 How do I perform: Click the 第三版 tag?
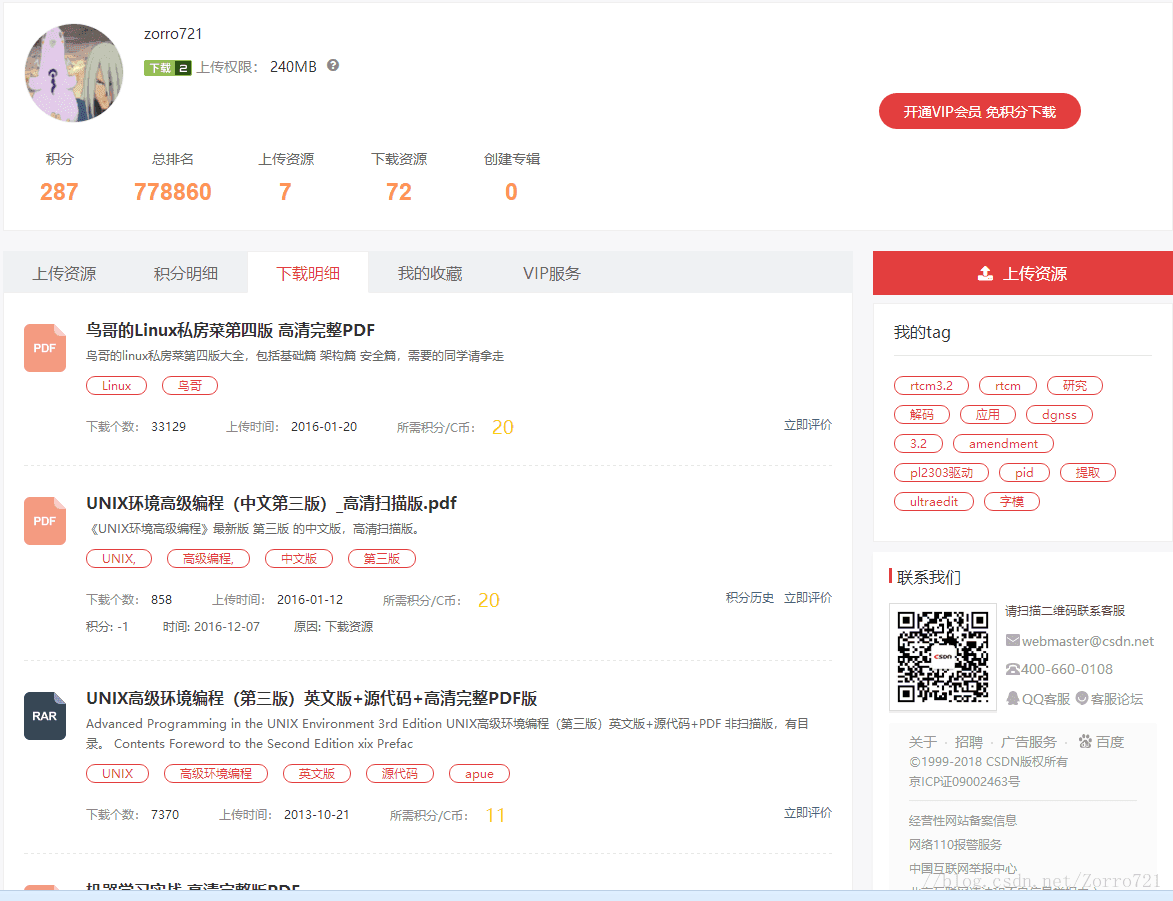382,558
